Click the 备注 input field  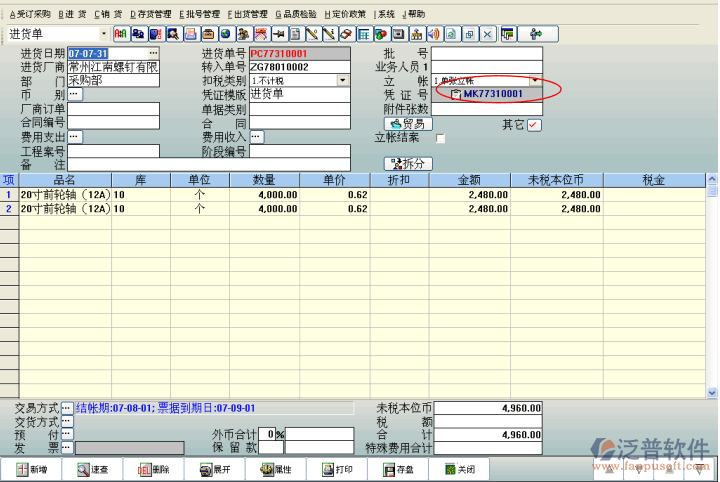pos(208,164)
